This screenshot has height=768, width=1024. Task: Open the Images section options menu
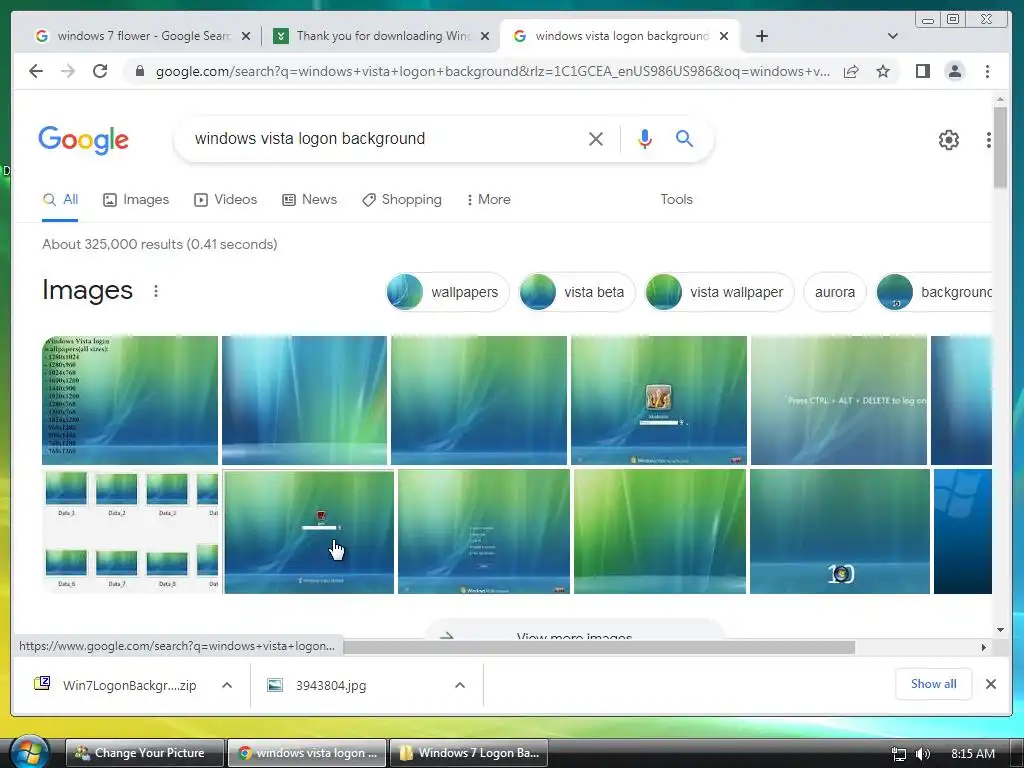click(x=155, y=291)
